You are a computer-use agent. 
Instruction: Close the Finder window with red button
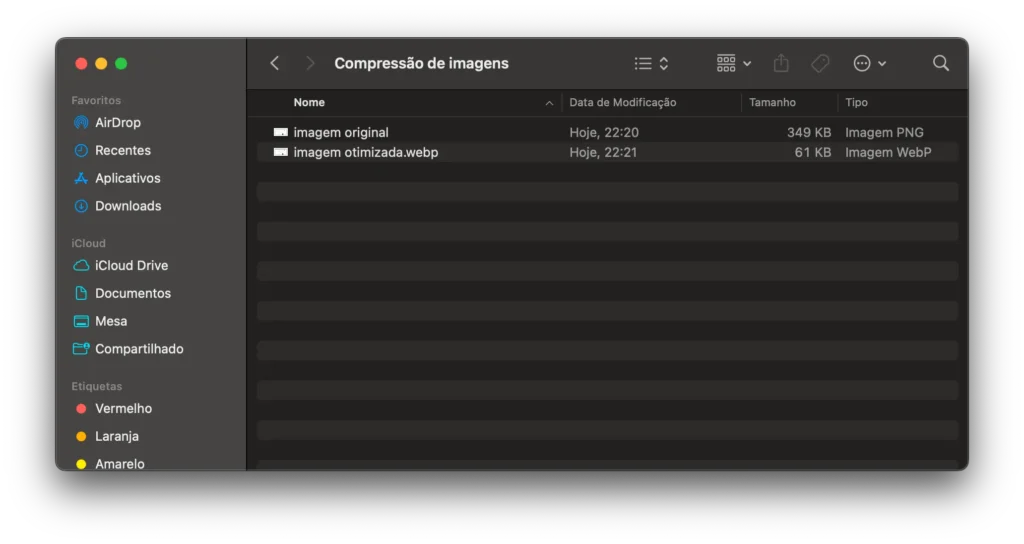click(81, 63)
